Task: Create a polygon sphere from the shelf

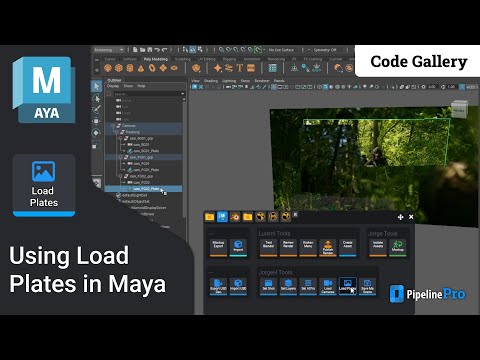Action: click(108, 68)
